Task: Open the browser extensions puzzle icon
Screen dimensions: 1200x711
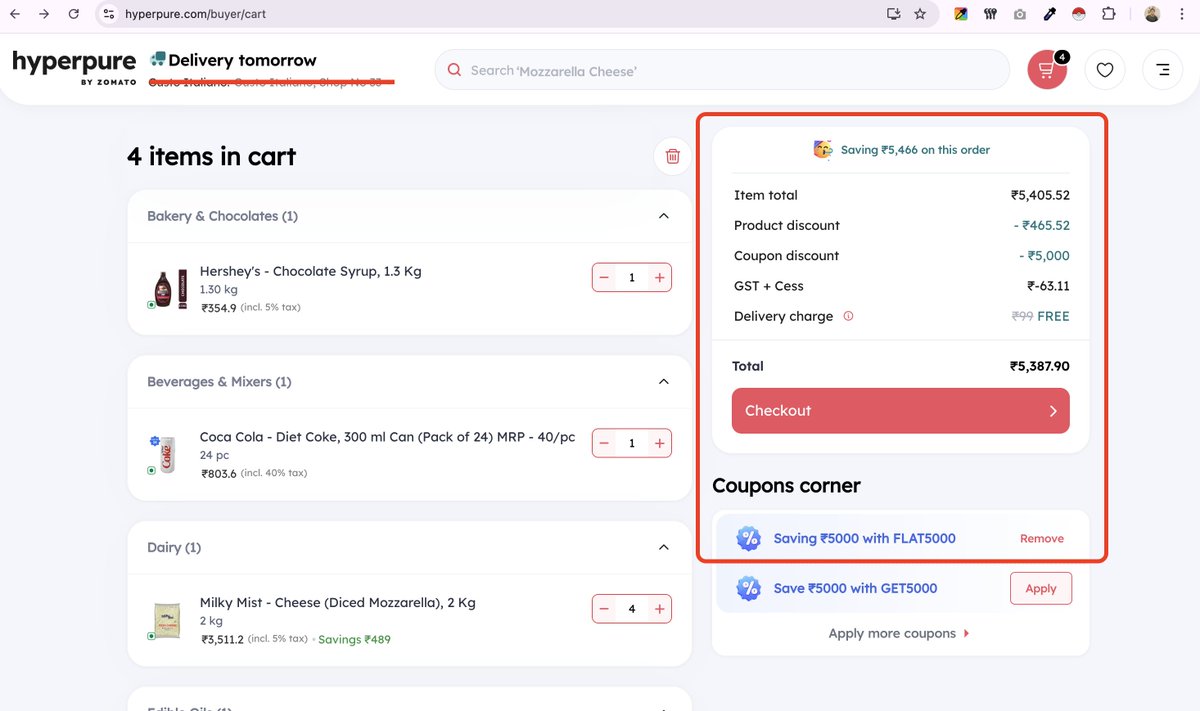Action: (1109, 14)
